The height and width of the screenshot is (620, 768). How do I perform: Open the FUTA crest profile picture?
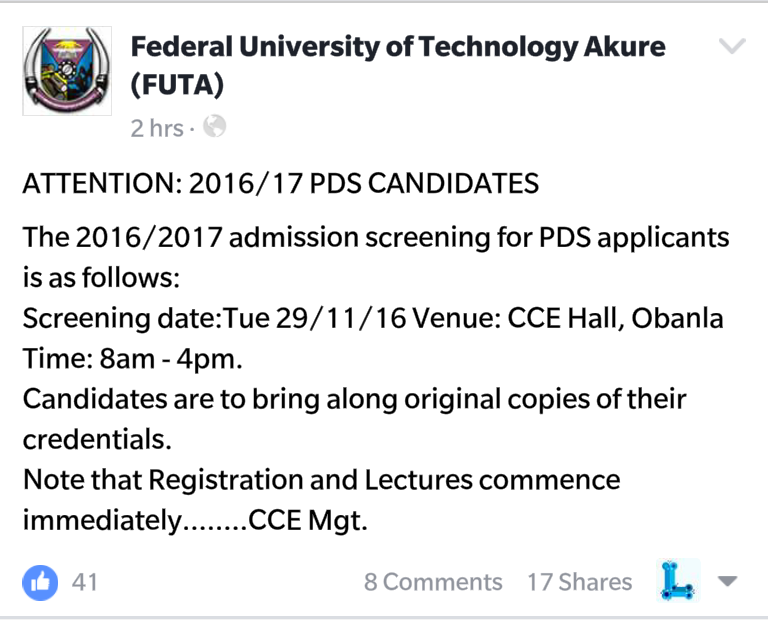[x=67, y=71]
